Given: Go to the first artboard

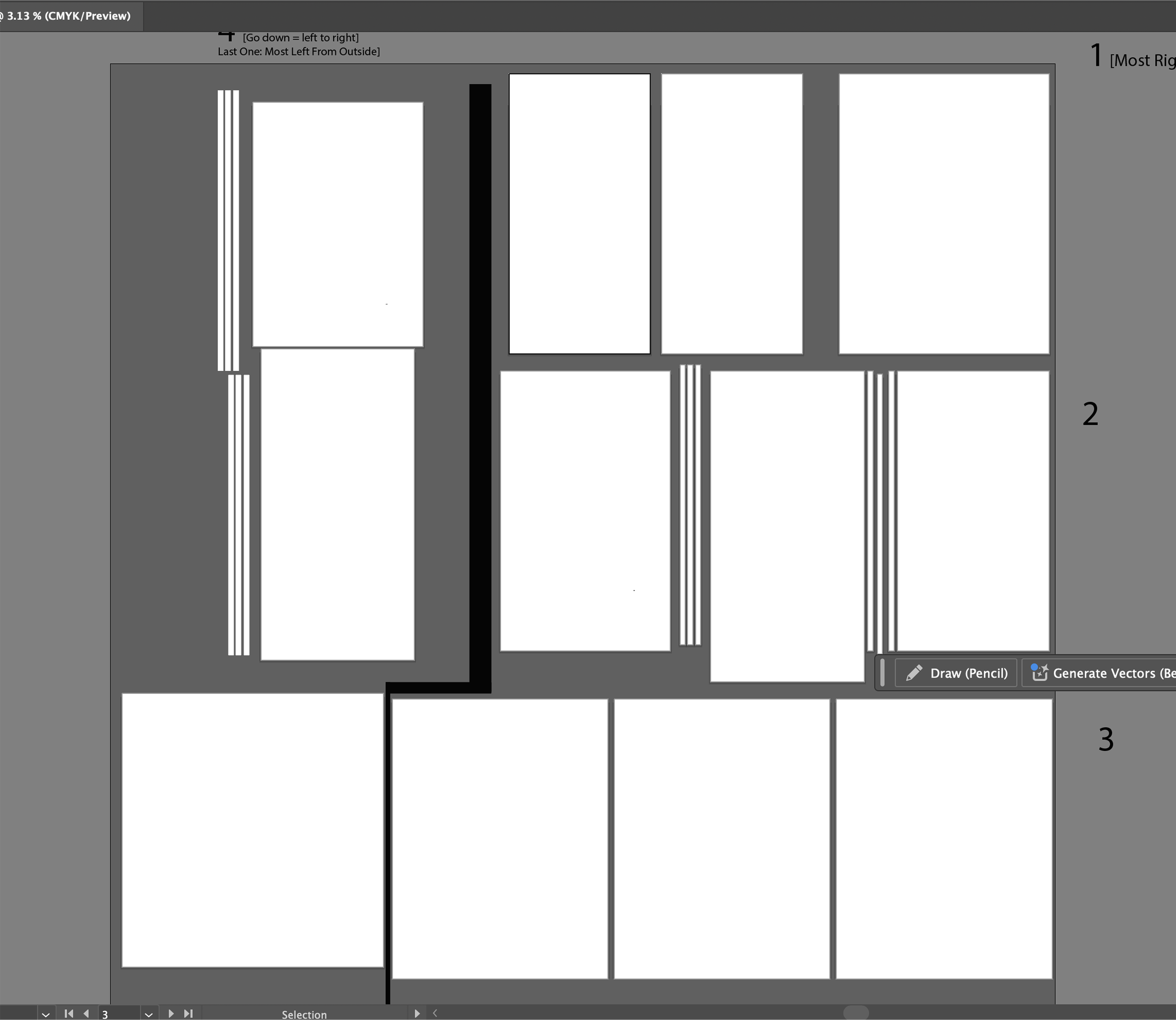Looking at the screenshot, I should pyautogui.click(x=69, y=1013).
